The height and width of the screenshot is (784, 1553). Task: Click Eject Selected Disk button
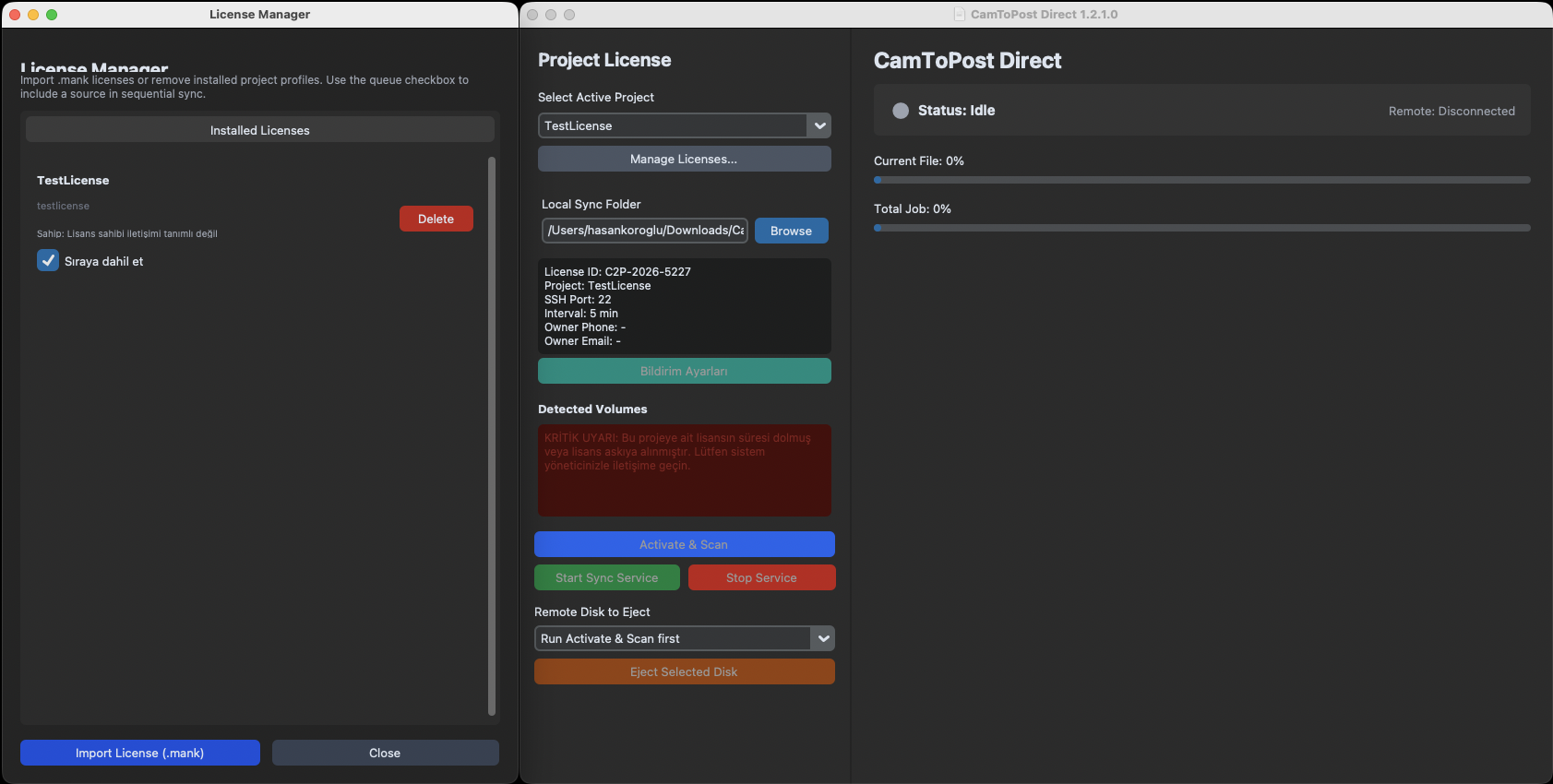(x=685, y=671)
